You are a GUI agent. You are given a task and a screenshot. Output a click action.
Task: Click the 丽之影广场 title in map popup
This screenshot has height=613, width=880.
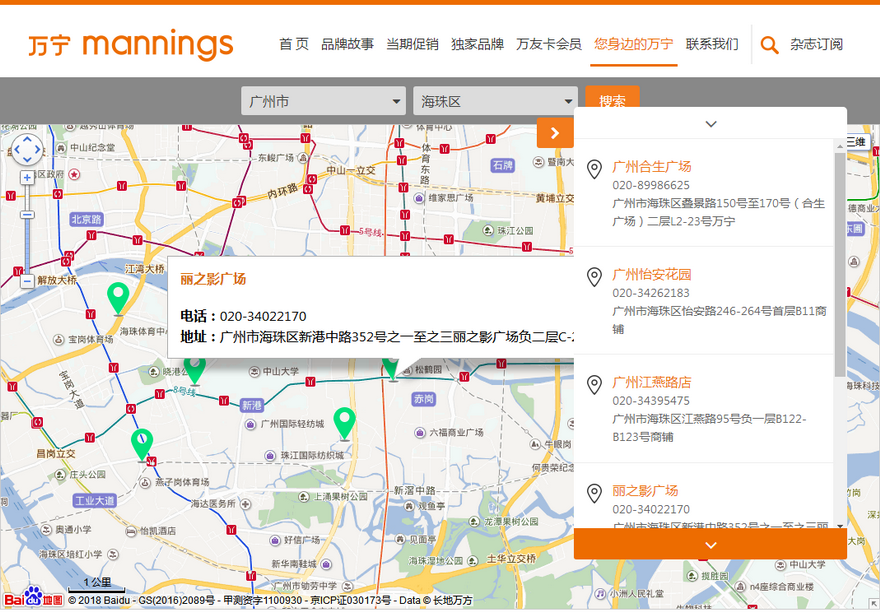tap(213, 279)
